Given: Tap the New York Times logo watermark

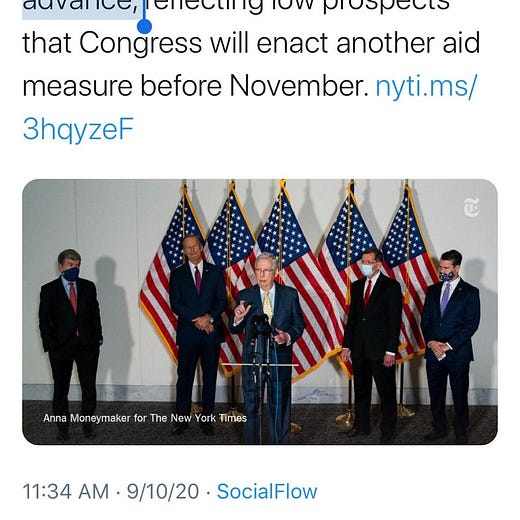Looking at the screenshot, I should 472,207.
